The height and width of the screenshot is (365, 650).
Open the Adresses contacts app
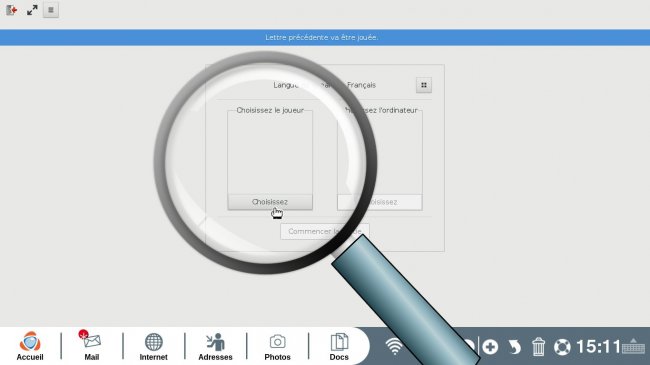pos(215,346)
